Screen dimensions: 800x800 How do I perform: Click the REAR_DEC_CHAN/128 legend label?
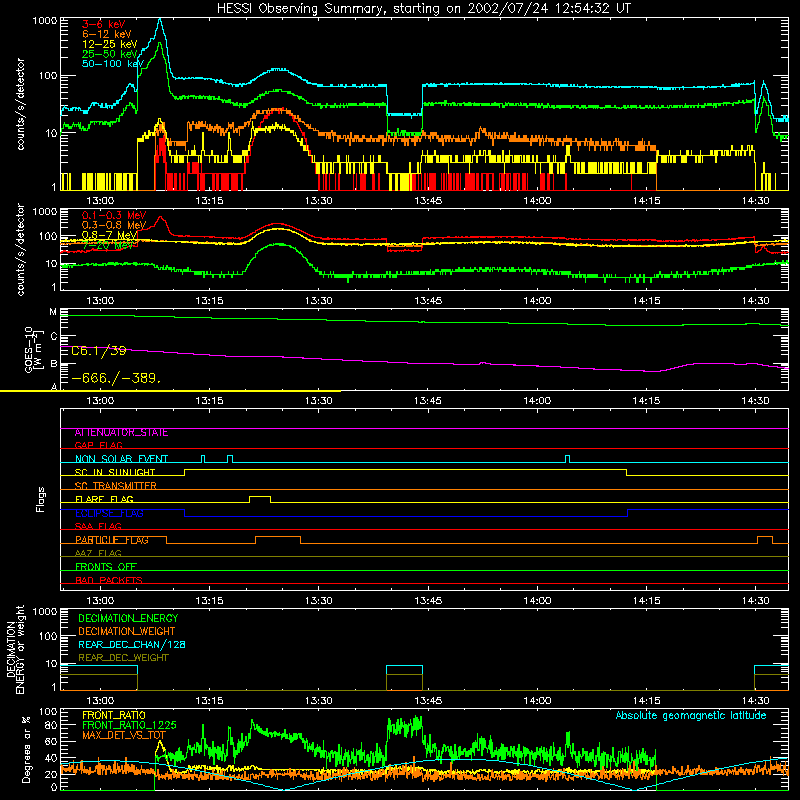coord(132,644)
